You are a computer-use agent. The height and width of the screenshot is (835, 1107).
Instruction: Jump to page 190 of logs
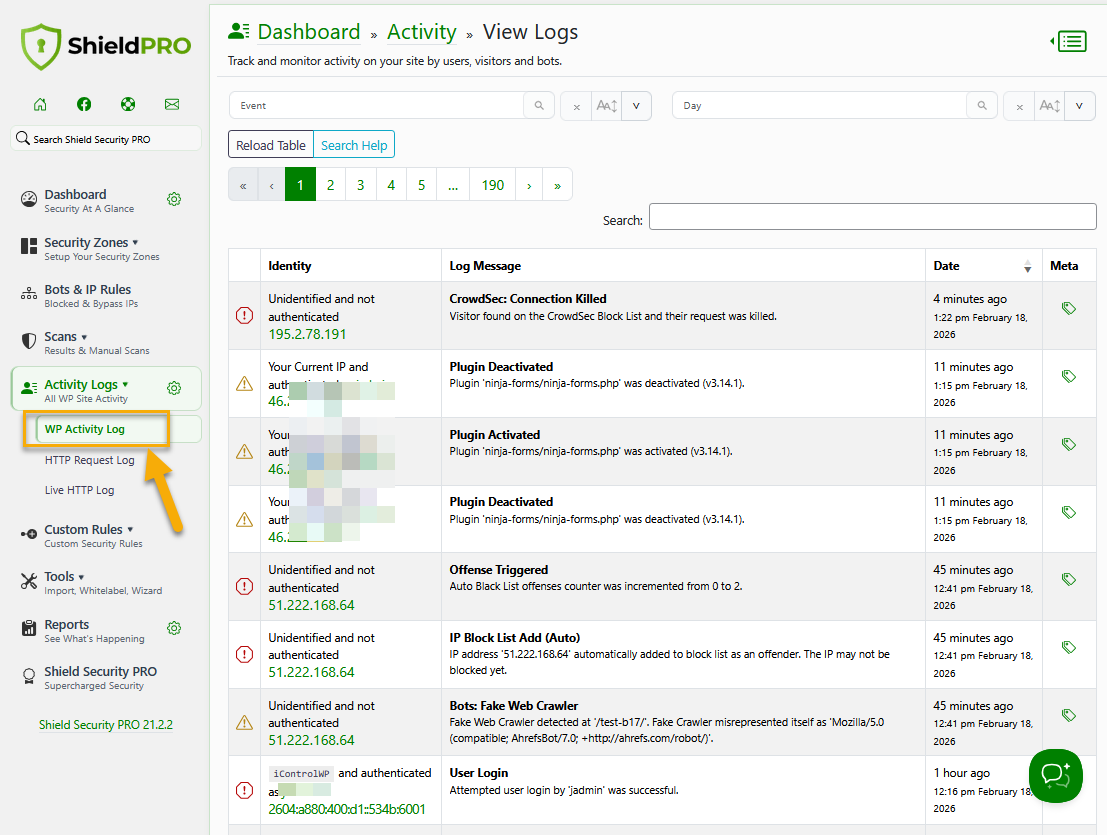pos(493,185)
